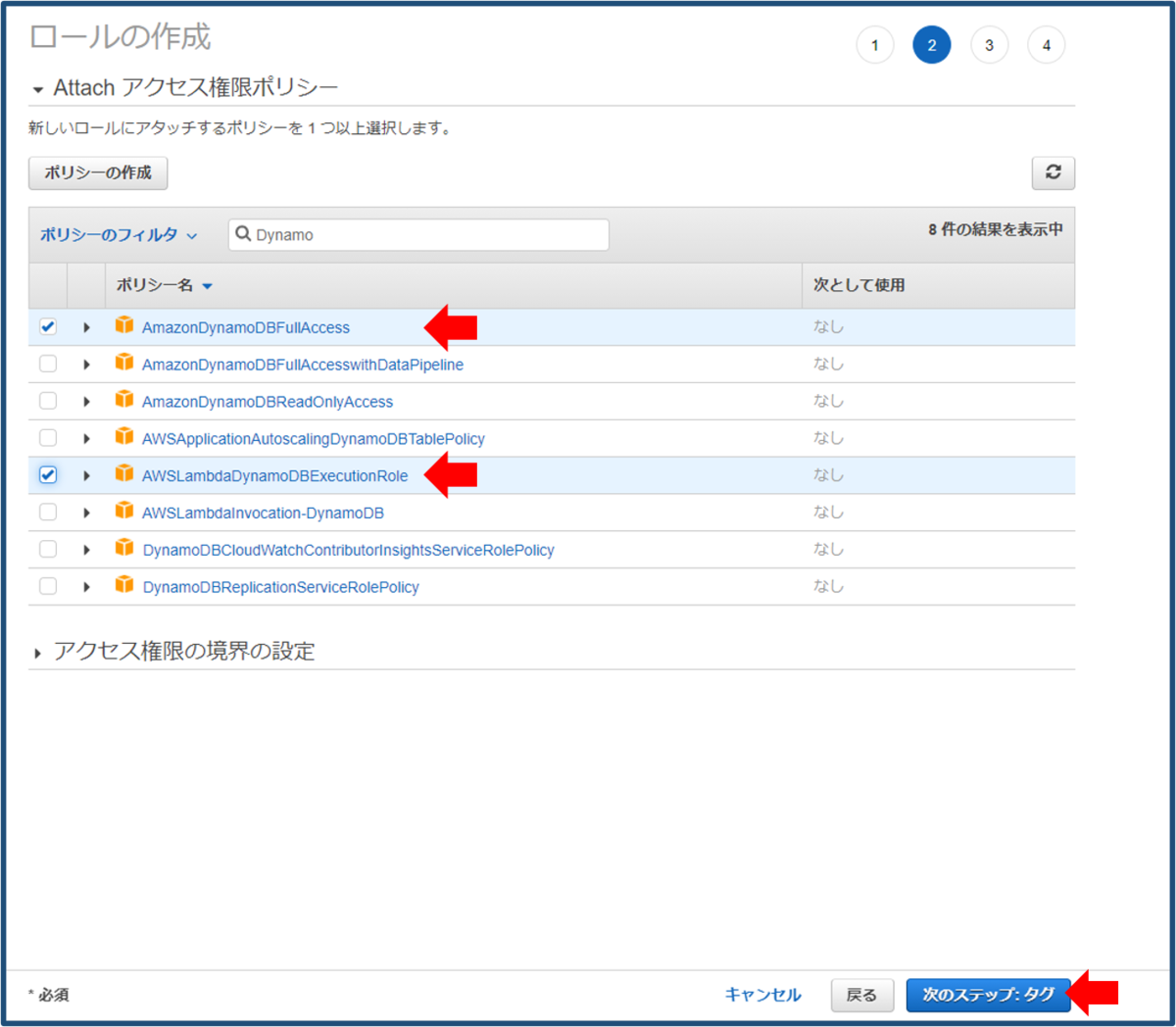Open the AWSLambdaDynamoDBExecutionRole policy link
The height and width of the screenshot is (1027, 1176).
point(275,476)
